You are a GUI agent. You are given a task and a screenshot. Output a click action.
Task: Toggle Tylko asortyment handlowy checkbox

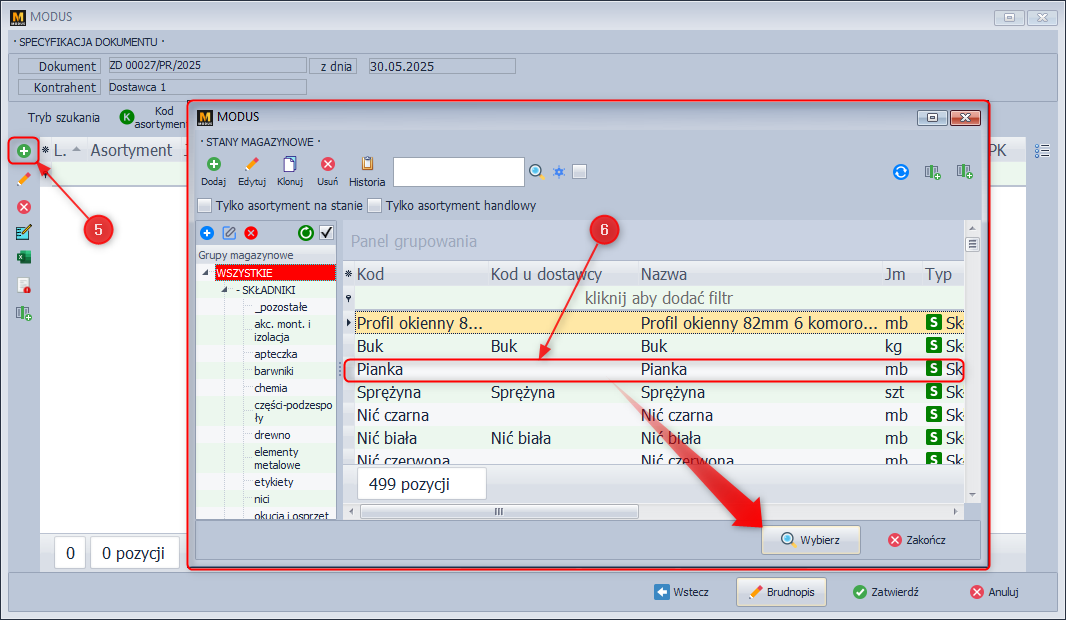coord(375,206)
